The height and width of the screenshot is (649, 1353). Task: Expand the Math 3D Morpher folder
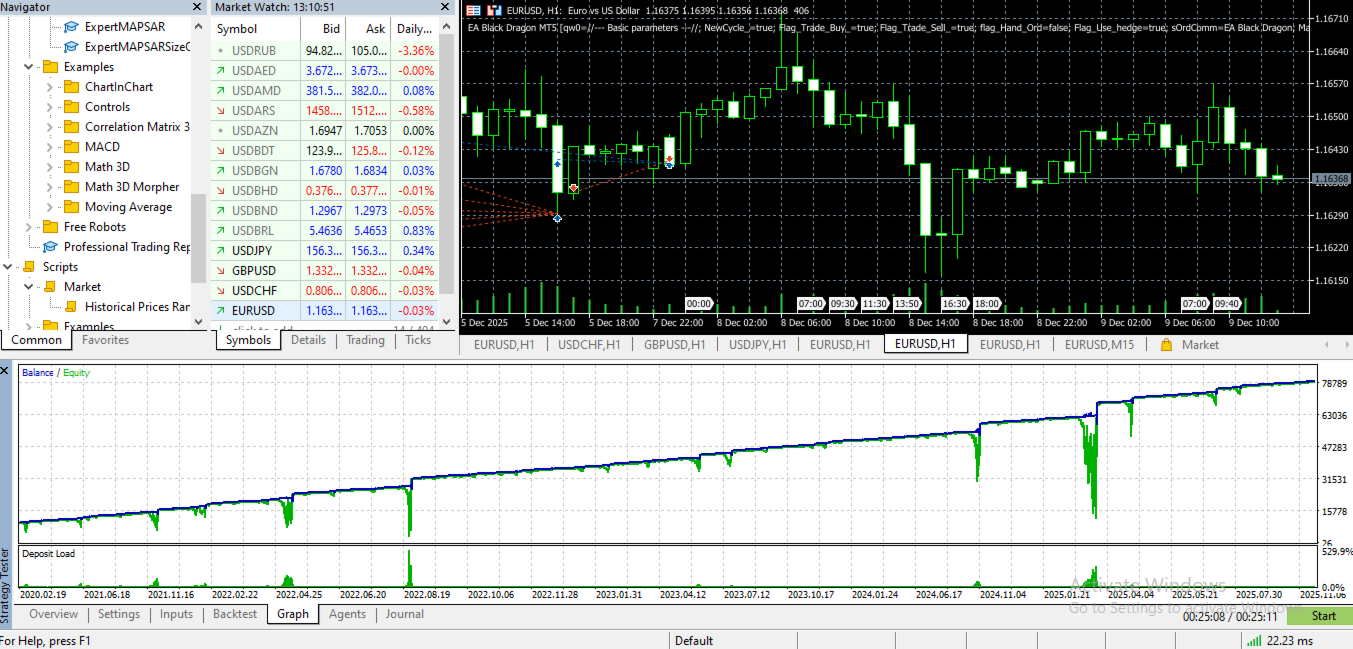click(49, 187)
